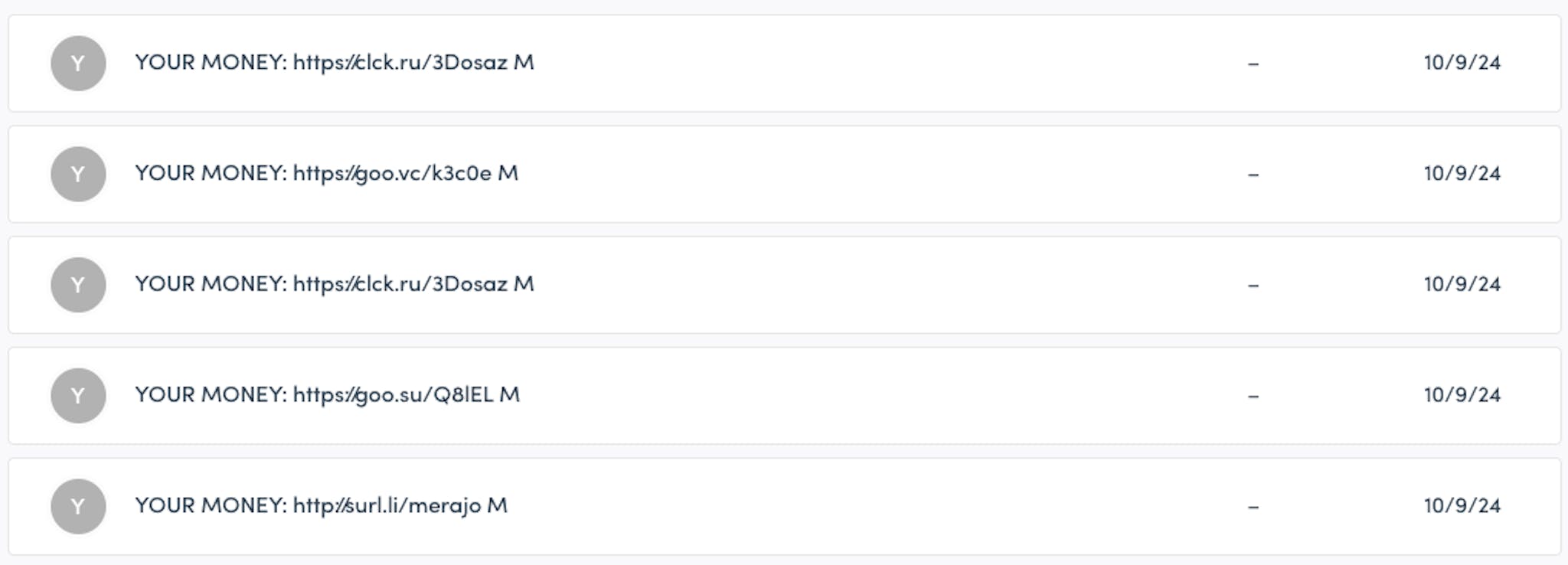This screenshot has width=1568, height=565.
Task: Click the Y avatar on the third clck.ru row
Action: (77, 284)
